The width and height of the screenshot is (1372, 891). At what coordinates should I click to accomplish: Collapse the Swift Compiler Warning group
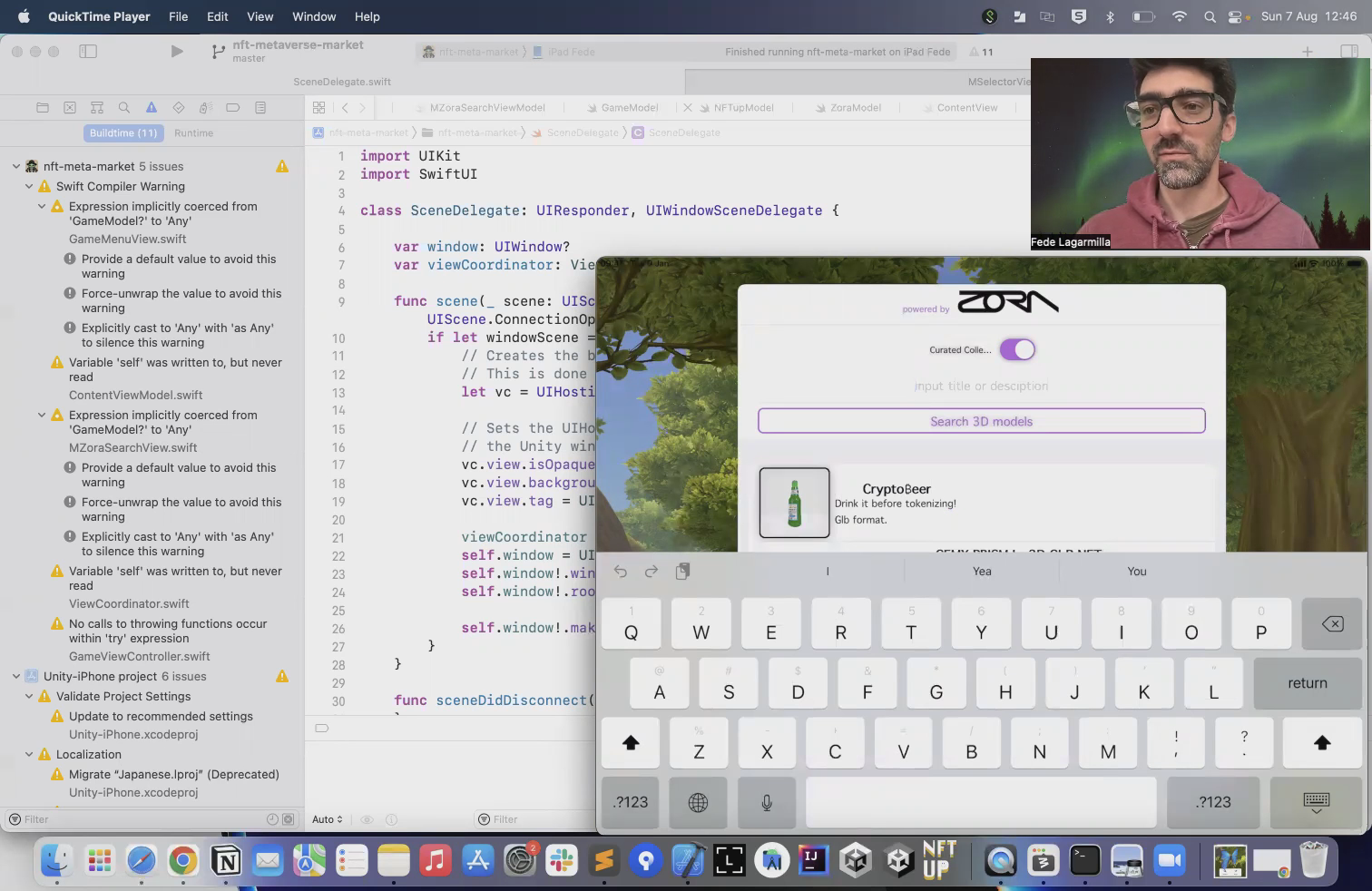click(x=29, y=186)
